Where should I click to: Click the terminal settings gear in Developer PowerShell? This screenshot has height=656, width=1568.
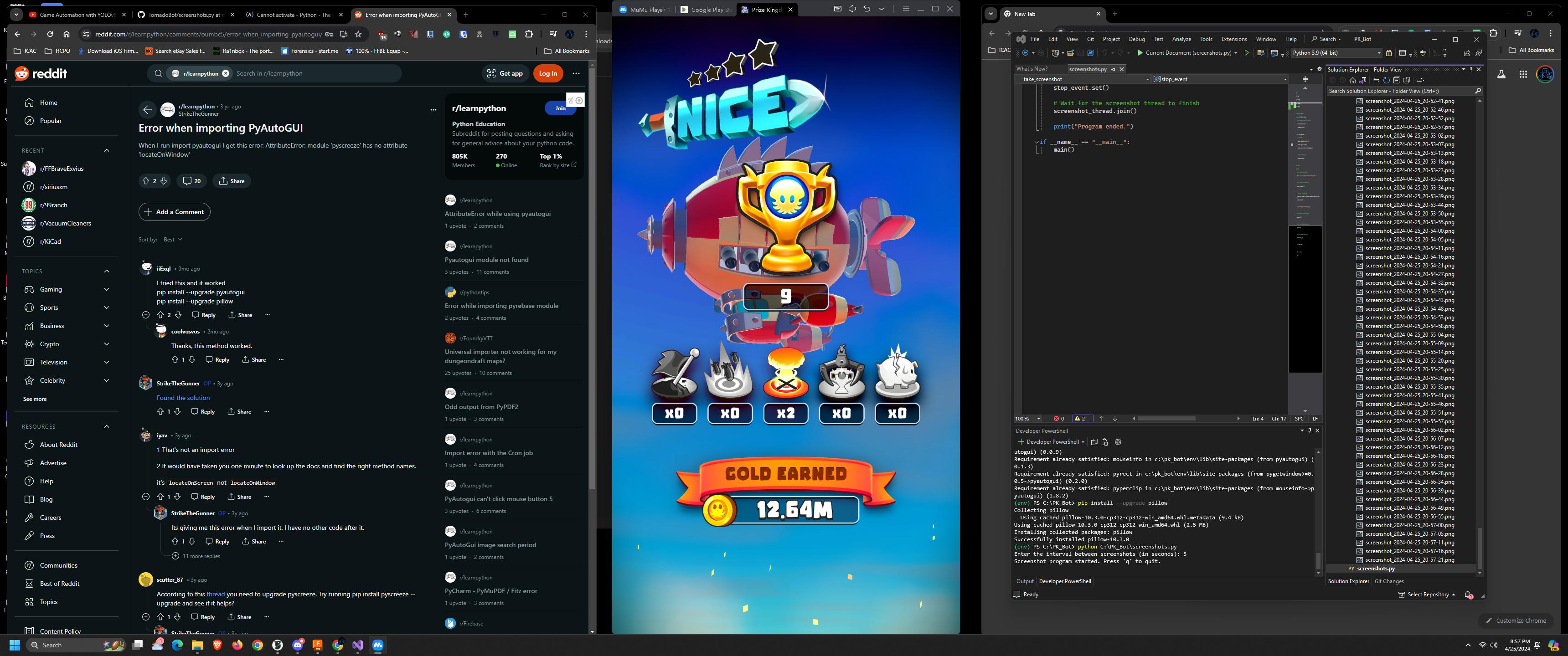click(1118, 442)
